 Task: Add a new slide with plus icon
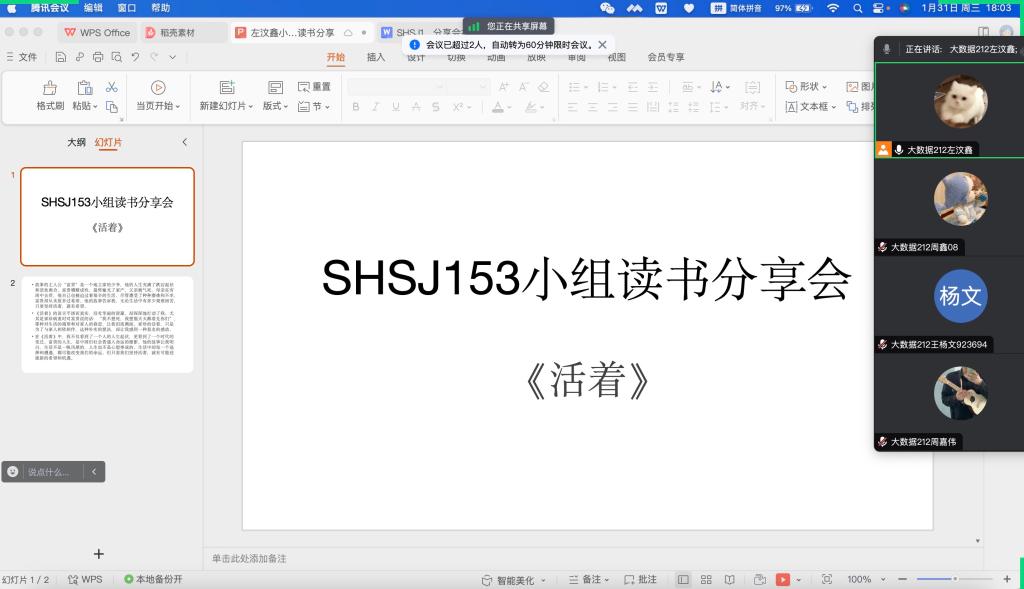(98, 553)
